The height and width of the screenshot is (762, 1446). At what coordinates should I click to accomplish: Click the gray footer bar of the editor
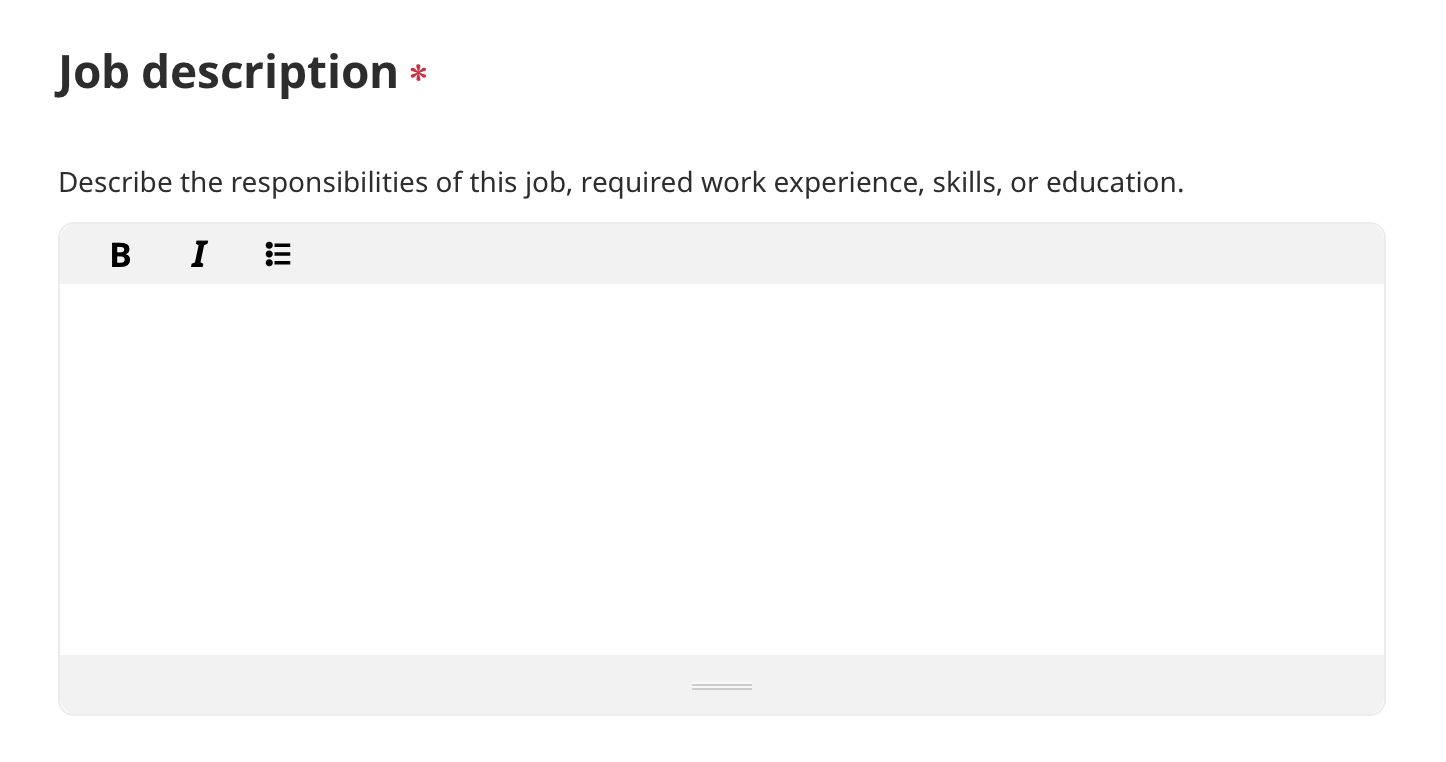pos(722,685)
